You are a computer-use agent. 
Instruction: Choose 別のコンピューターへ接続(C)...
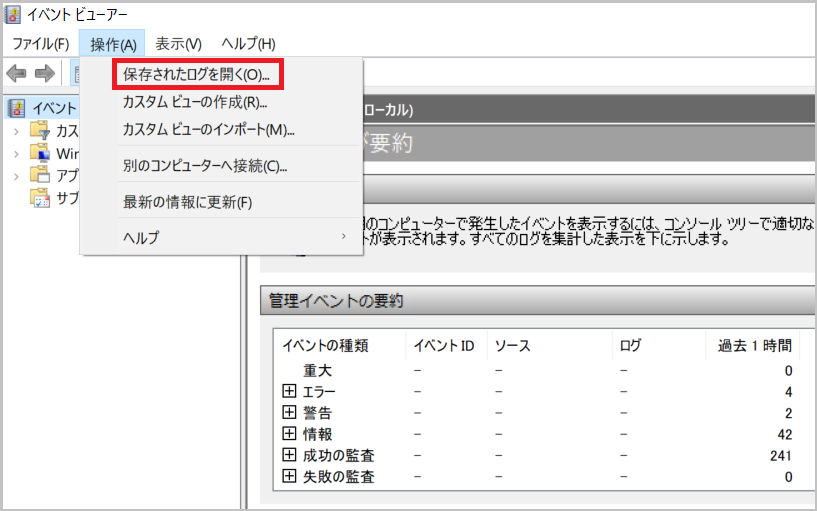coord(205,166)
